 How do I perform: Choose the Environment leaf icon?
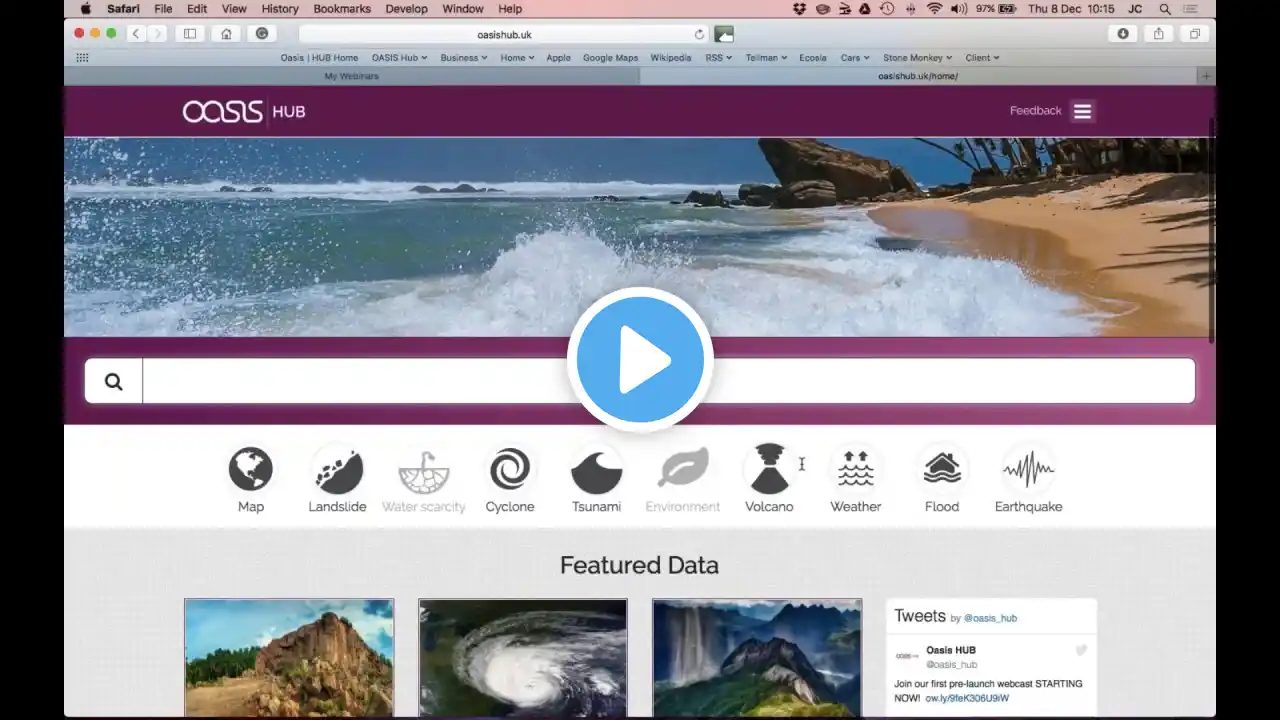point(683,469)
